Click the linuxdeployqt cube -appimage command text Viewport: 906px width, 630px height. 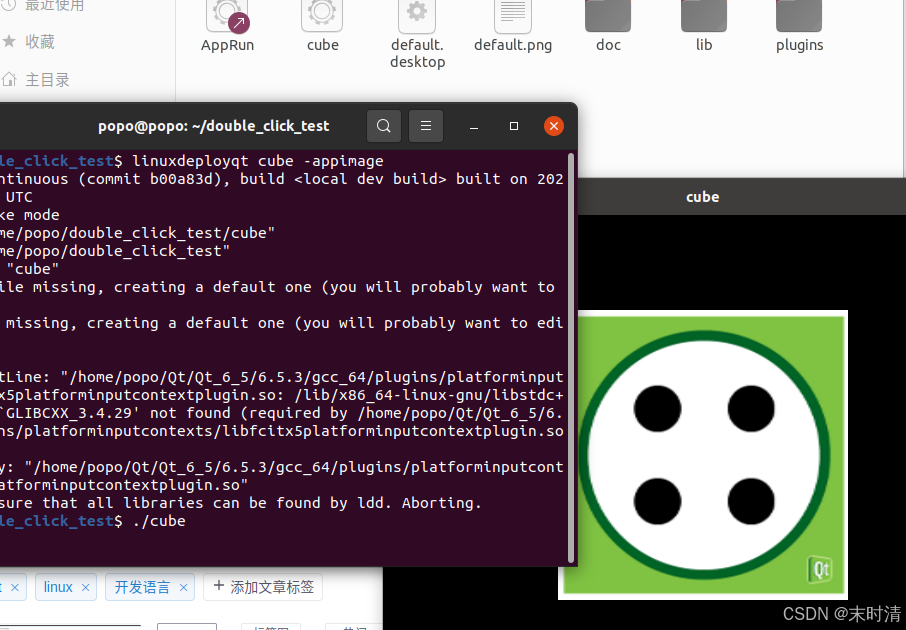[258, 161]
